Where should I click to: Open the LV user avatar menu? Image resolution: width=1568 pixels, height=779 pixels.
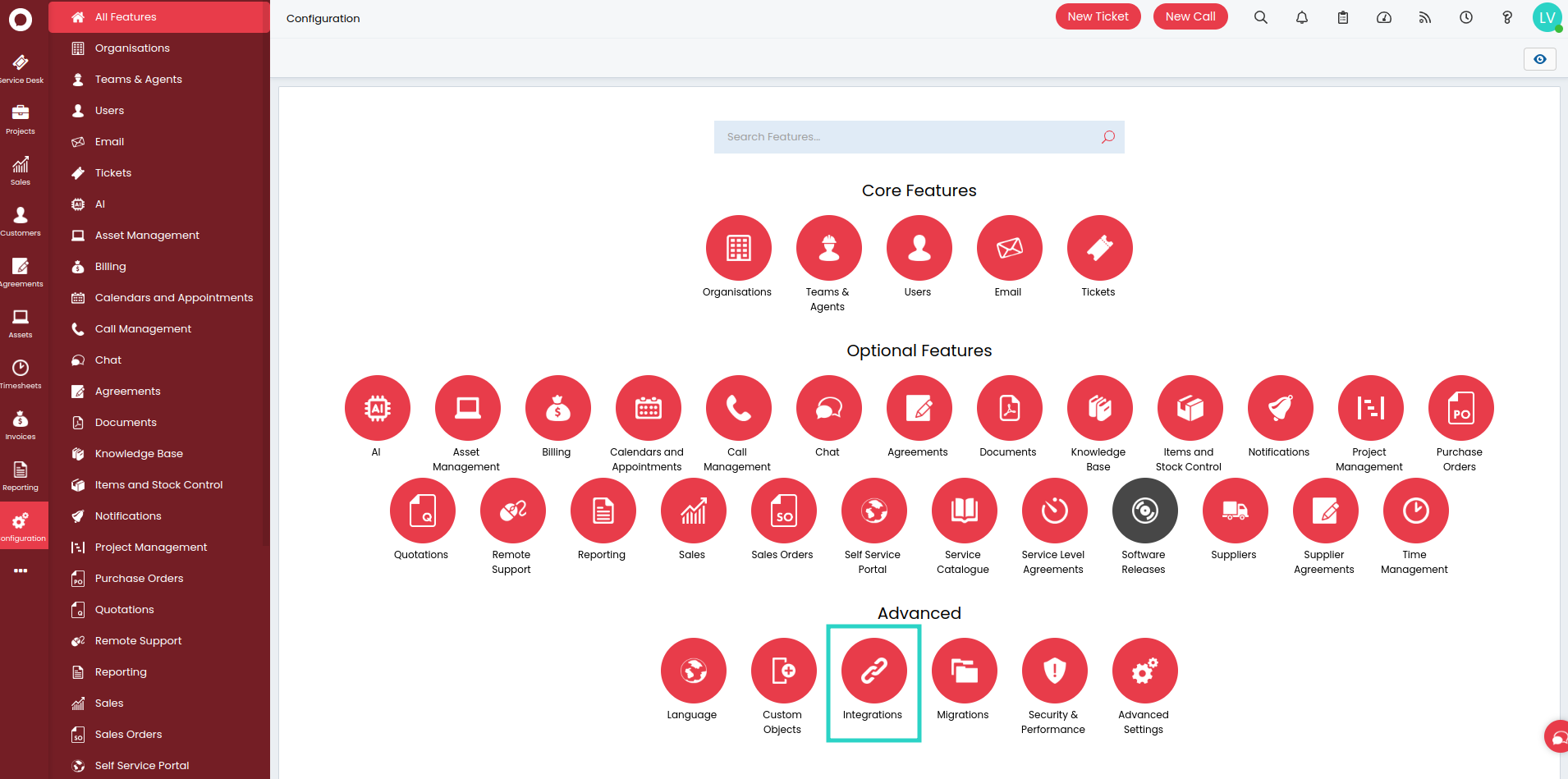click(x=1547, y=17)
